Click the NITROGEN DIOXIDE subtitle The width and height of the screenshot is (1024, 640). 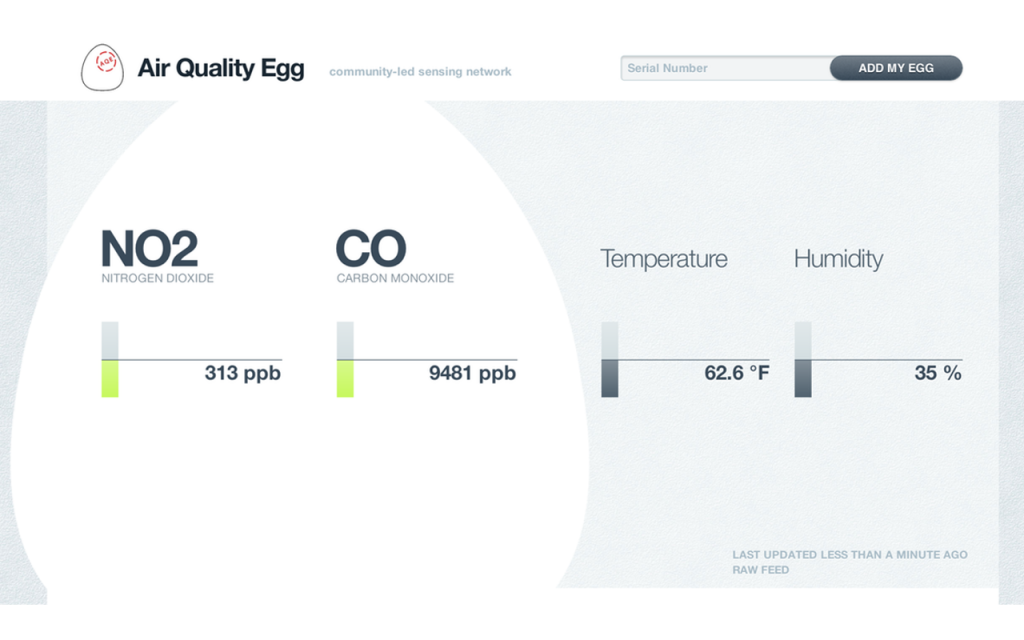tap(157, 278)
